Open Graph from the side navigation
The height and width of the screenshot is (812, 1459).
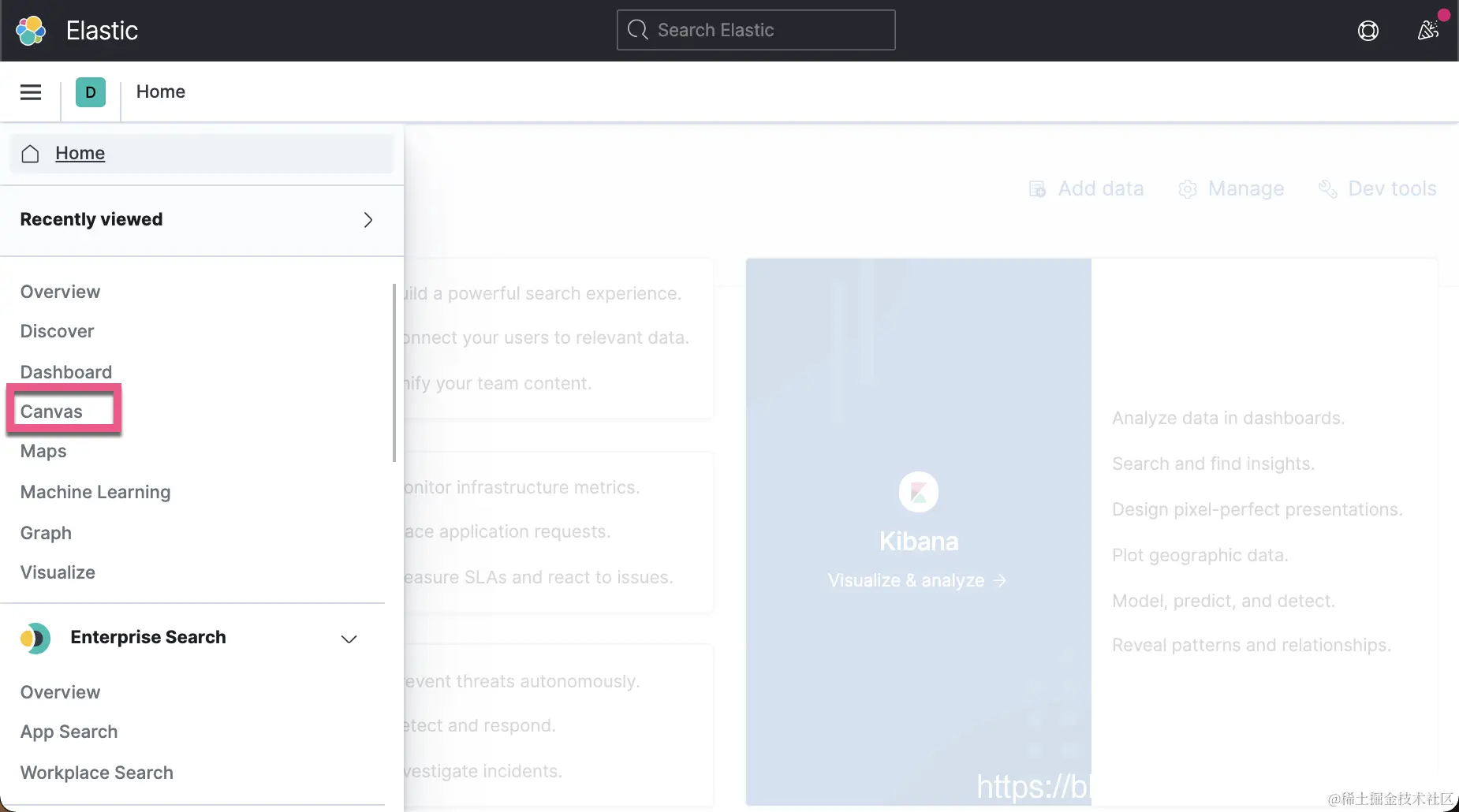pyautogui.click(x=46, y=534)
